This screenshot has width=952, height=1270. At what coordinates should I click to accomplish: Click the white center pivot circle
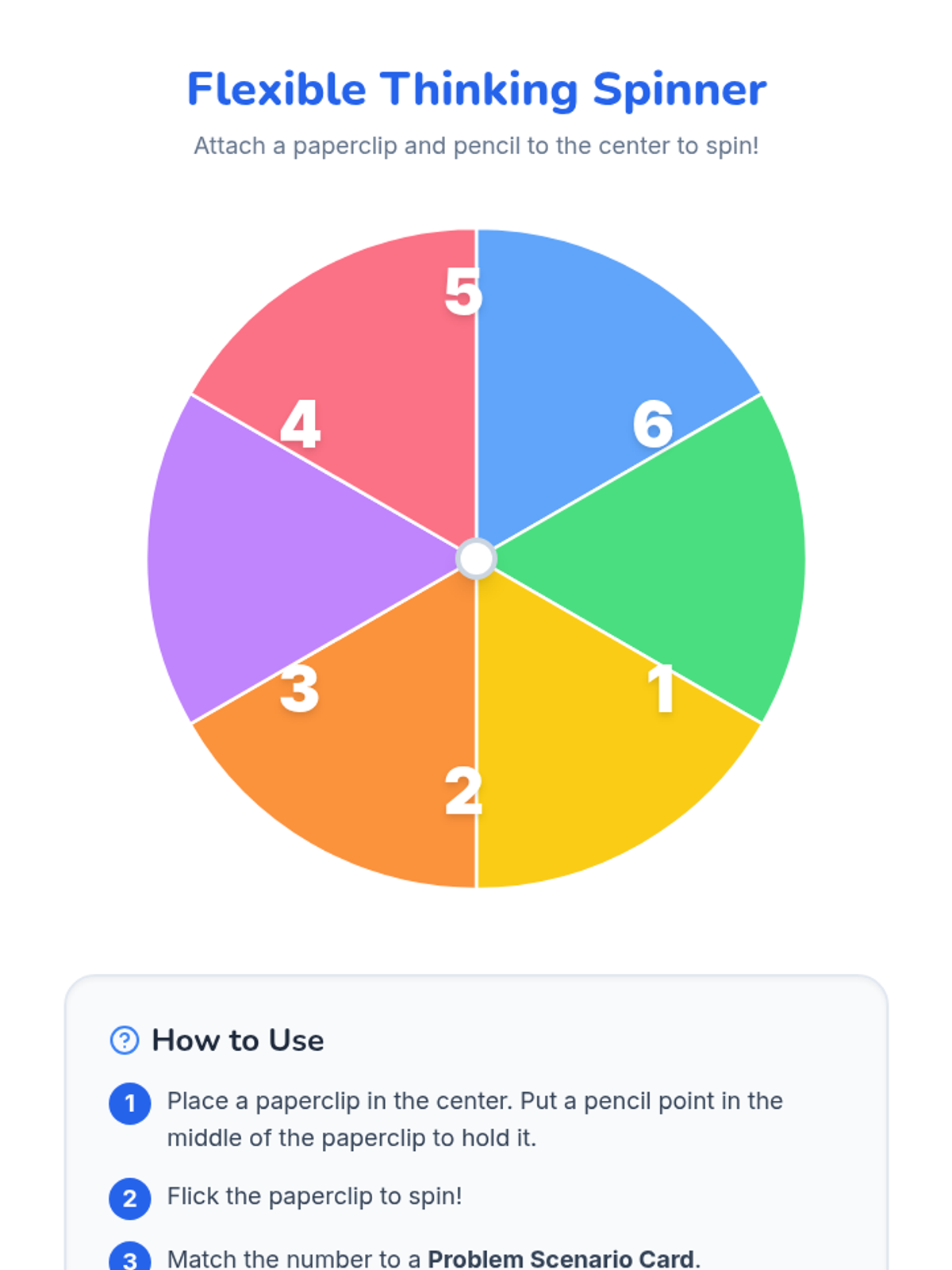[477, 559]
